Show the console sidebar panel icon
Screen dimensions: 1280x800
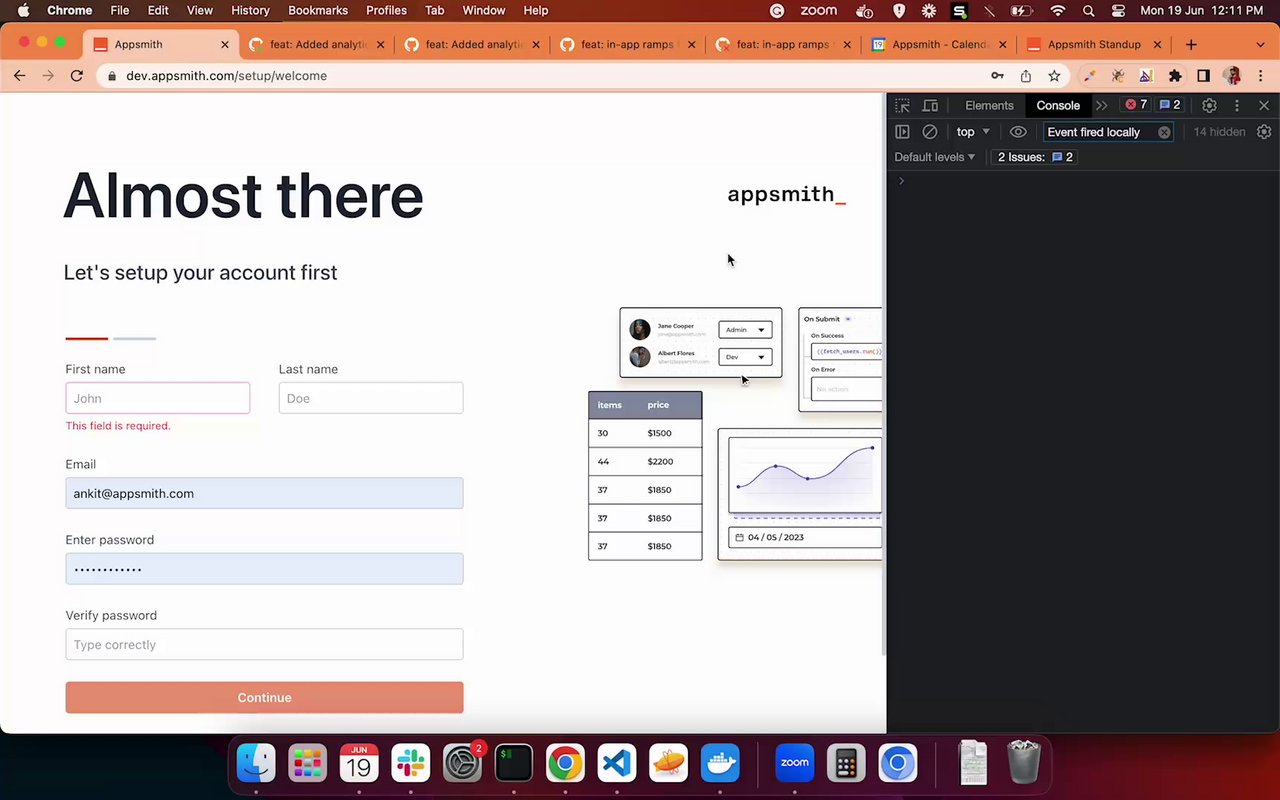(902, 132)
